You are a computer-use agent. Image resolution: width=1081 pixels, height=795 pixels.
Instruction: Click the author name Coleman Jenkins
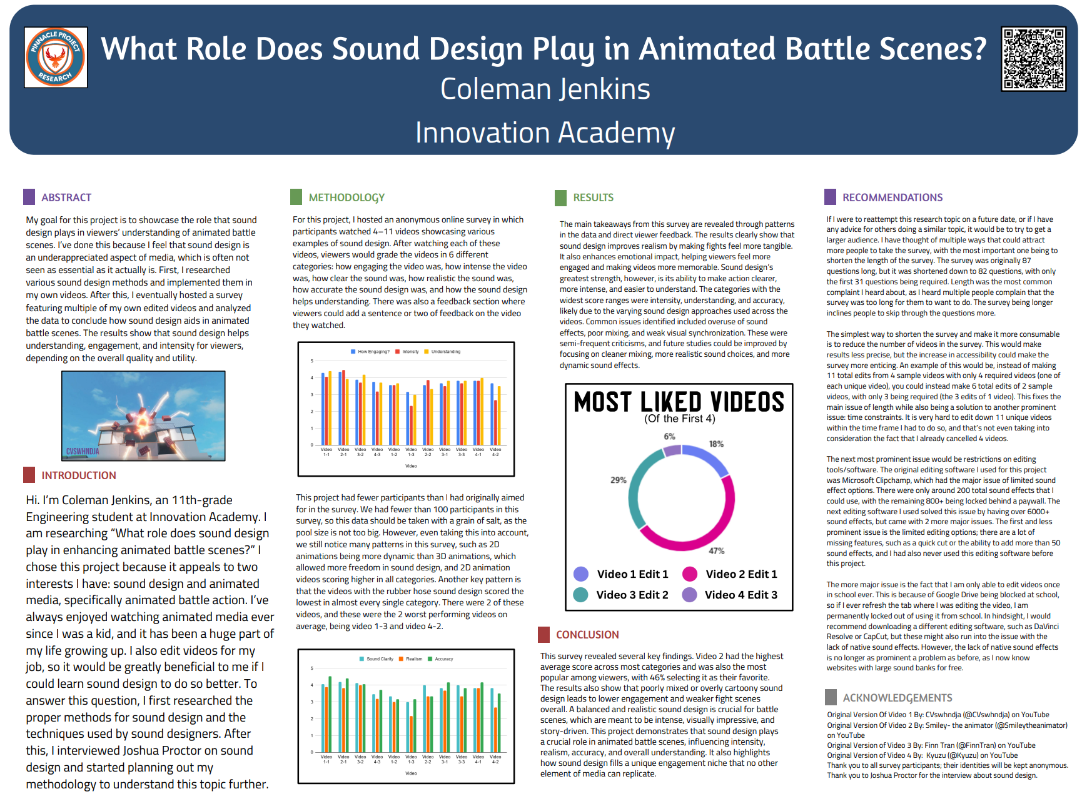pos(545,89)
